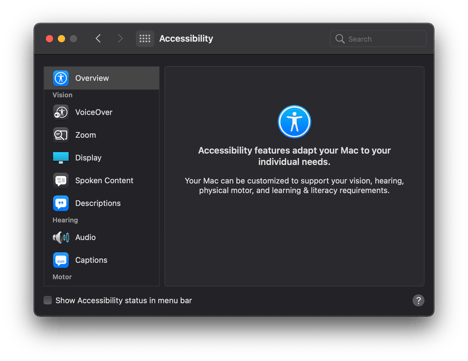
Task: Click the Motor section header
Action: coord(62,277)
